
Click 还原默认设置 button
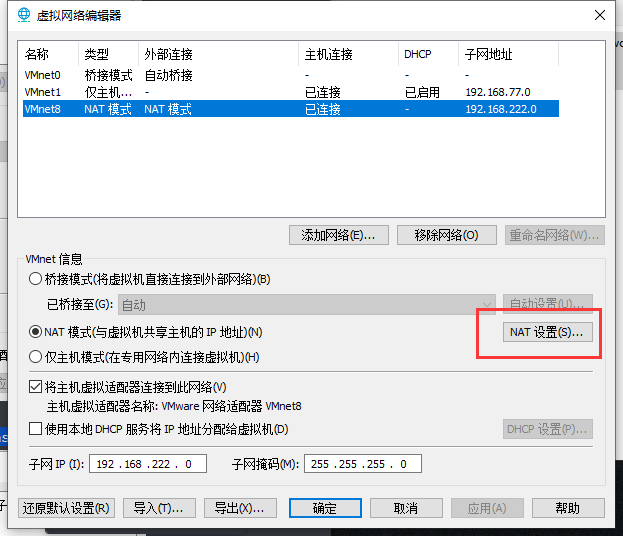(x=66, y=508)
